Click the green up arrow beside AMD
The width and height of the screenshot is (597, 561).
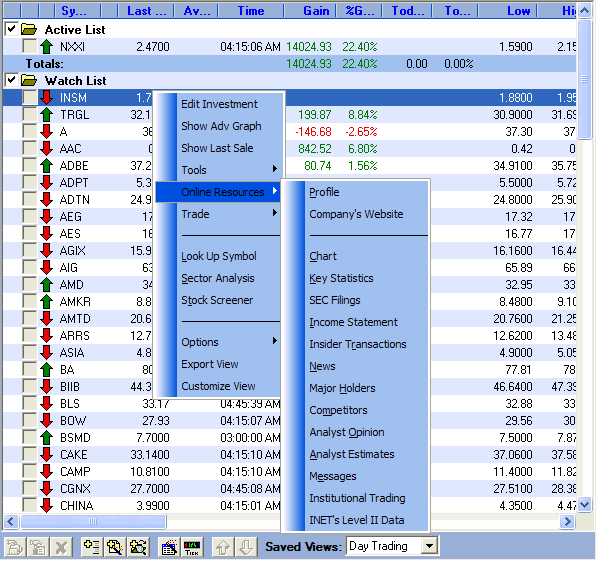tap(46, 284)
